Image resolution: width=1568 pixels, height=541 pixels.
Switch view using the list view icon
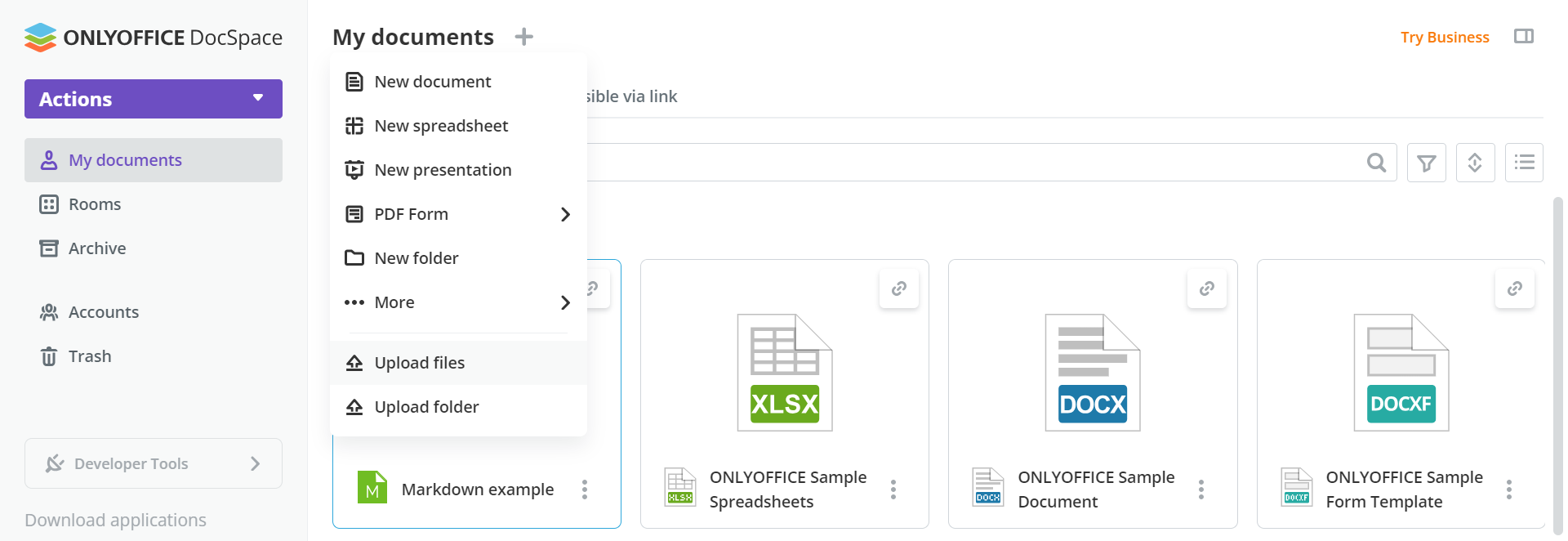click(x=1523, y=163)
